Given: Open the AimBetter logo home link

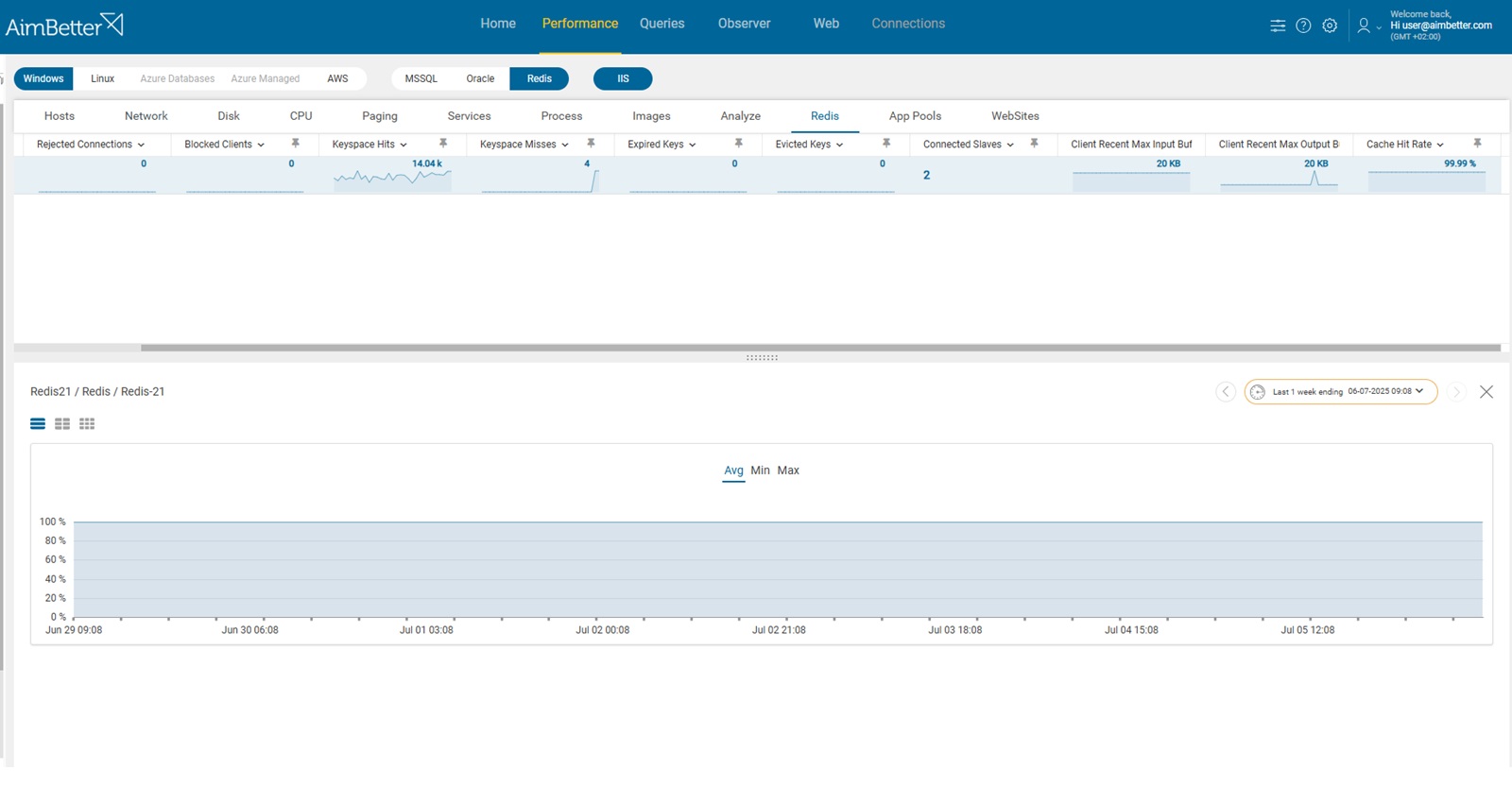Looking at the screenshot, I should pyautogui.click(x=64, y=26).
